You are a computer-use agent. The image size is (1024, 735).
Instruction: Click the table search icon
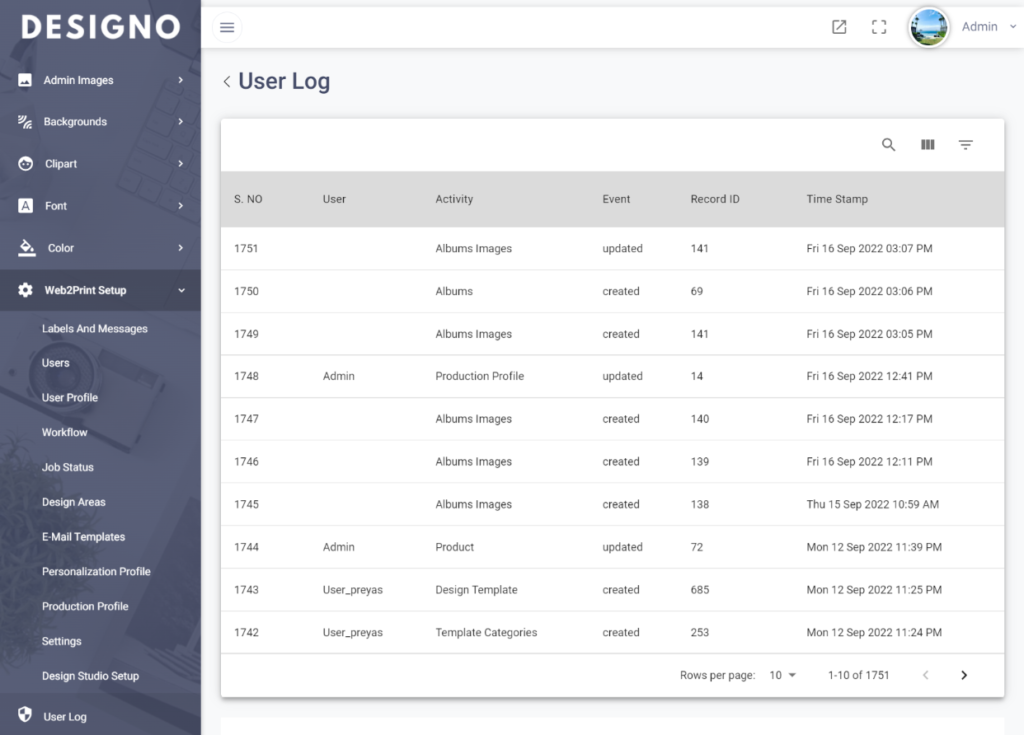[x=888, y=144]
